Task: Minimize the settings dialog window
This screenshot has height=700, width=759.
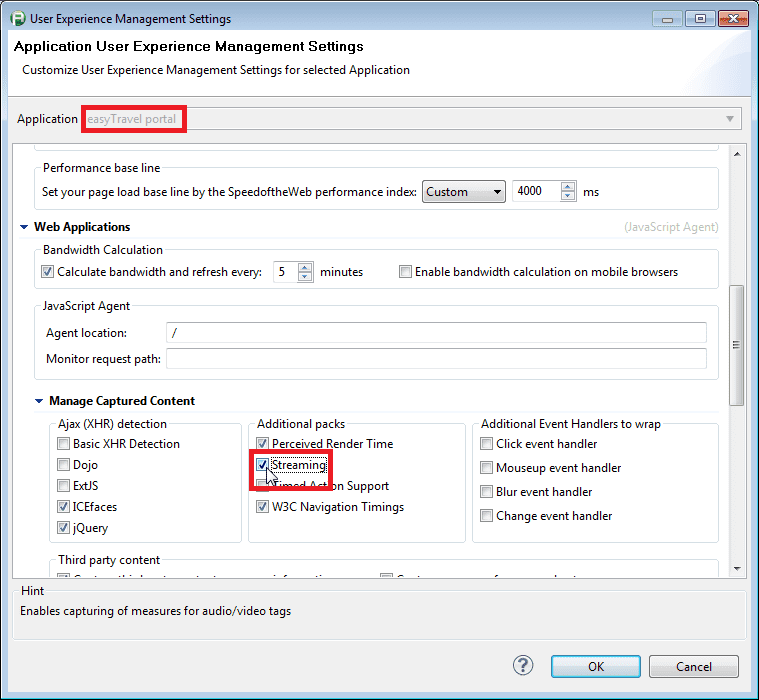Action: (x=667, y=19)
